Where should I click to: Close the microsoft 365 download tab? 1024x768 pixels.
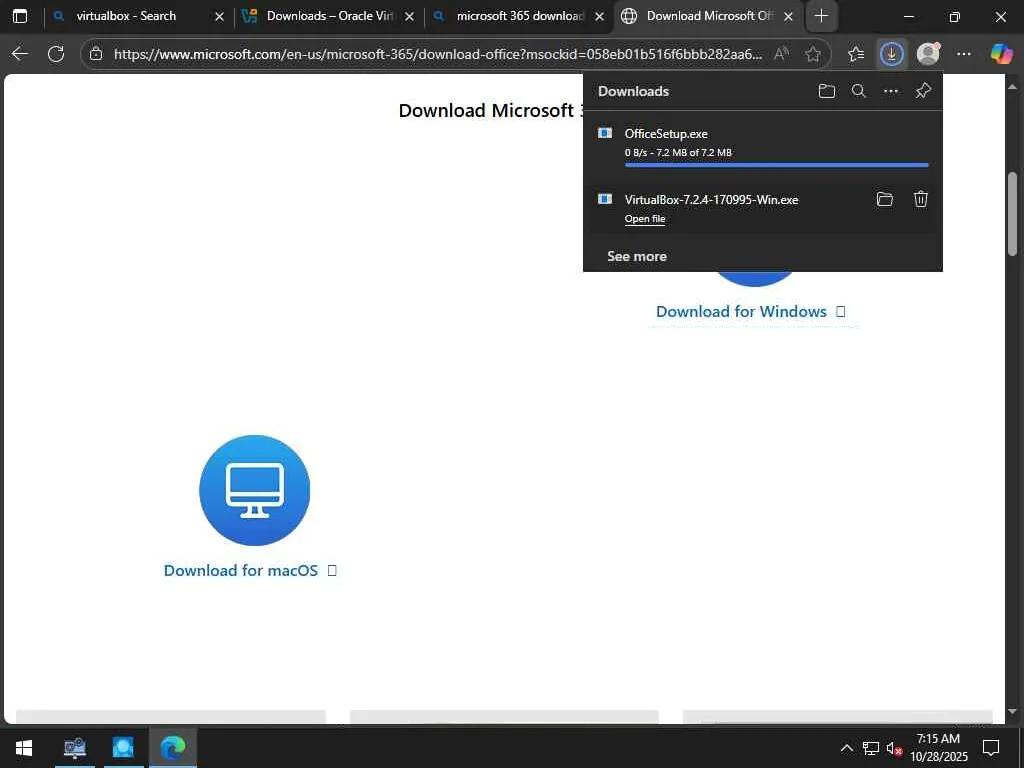point(600,17)
